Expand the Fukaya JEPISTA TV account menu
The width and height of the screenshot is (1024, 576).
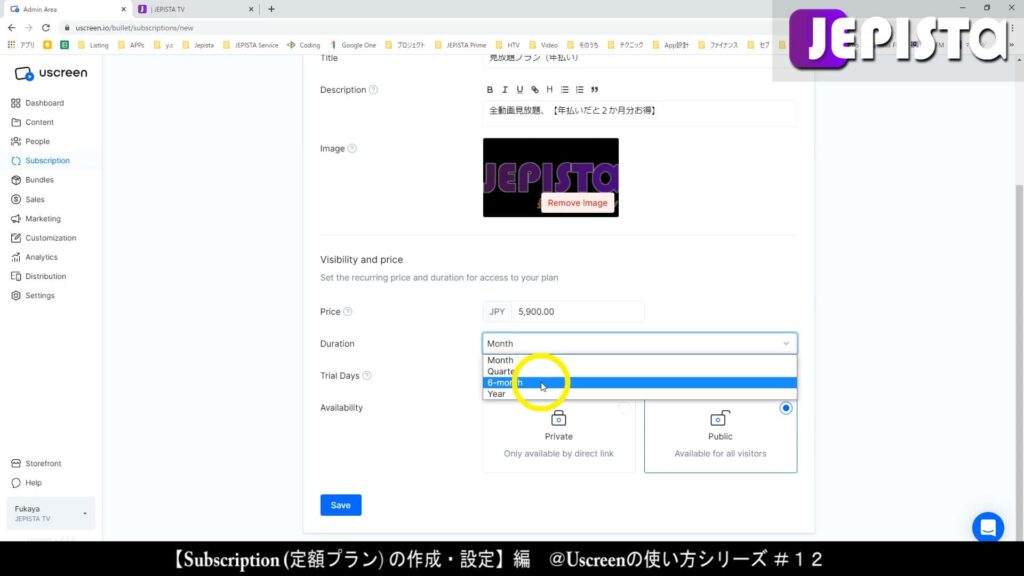tap(50, 513)
